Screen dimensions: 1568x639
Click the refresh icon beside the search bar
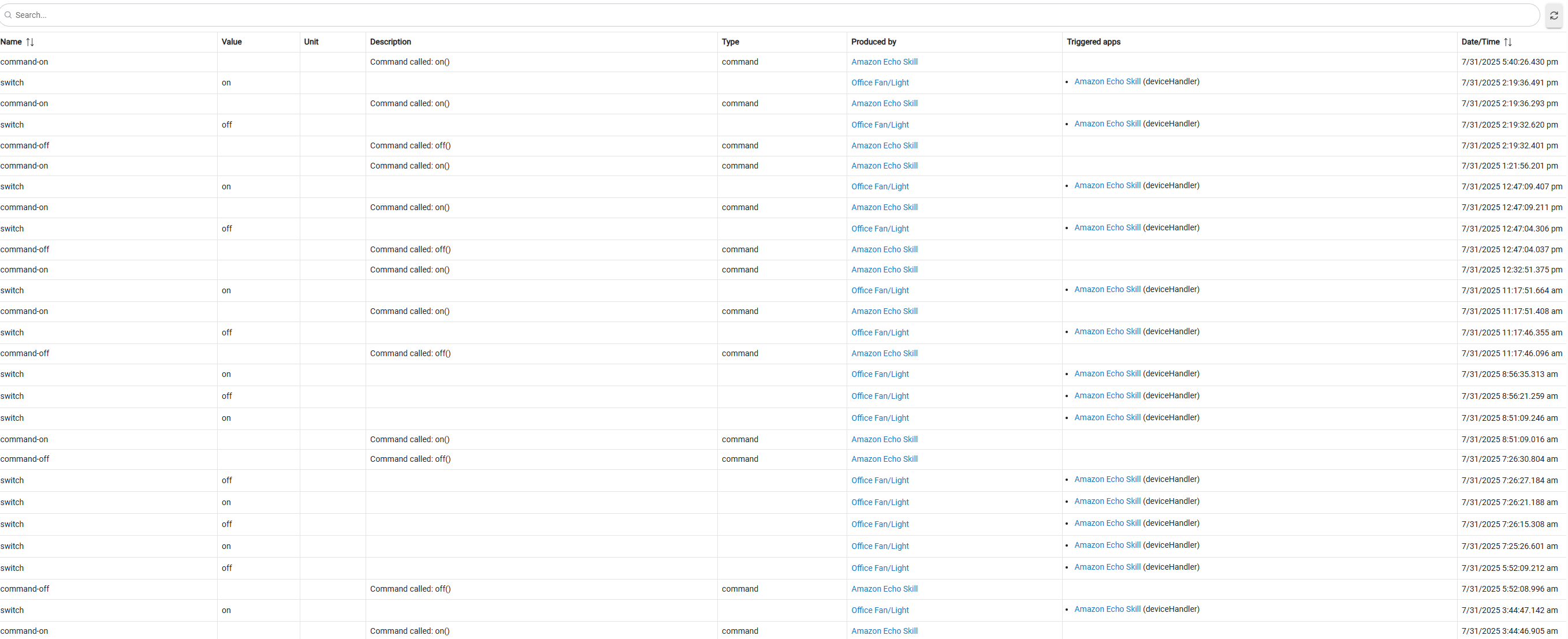(1554, 15)
